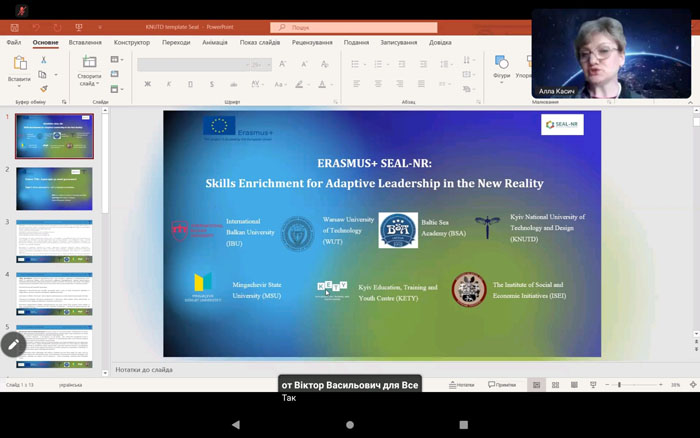Screen dimensions: 700x438
Task: Open the Файл menu
Action: [x=14, y=42]
